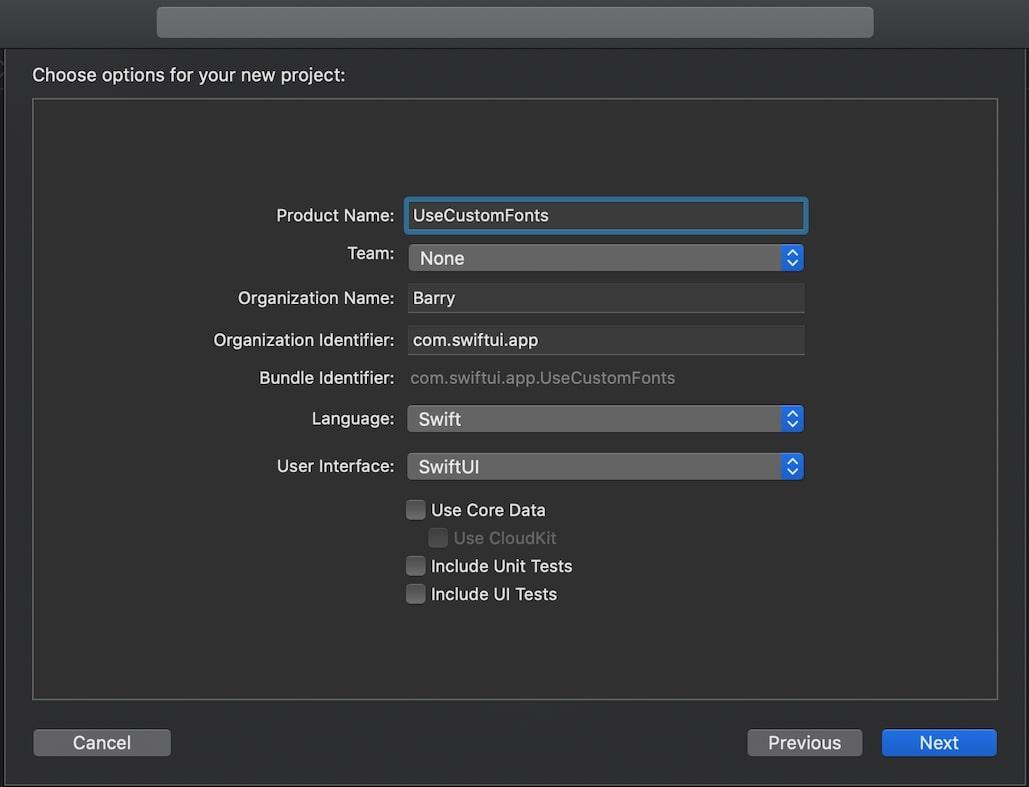Tick the Include Unit Tests checkbox
This screenshot has width=1029, height=787.
click(x=416, y=566)
